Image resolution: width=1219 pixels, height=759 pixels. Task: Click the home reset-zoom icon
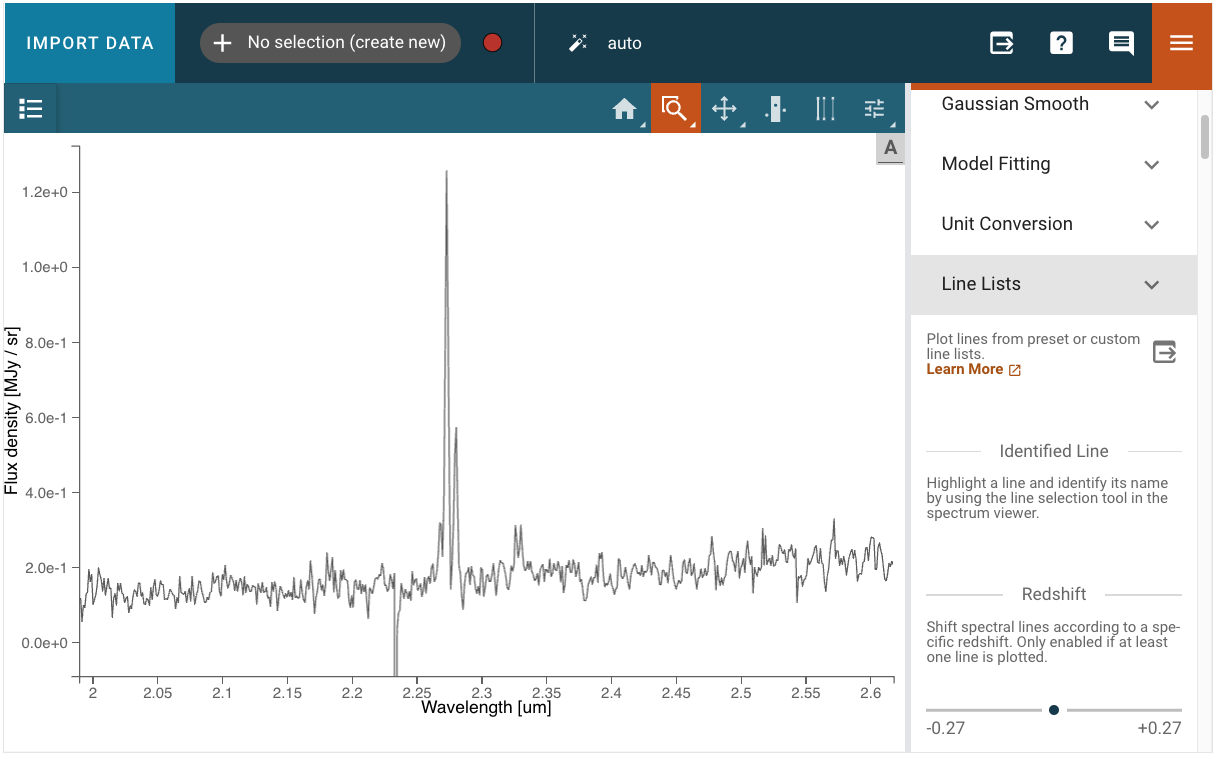[x=625, y=109]
